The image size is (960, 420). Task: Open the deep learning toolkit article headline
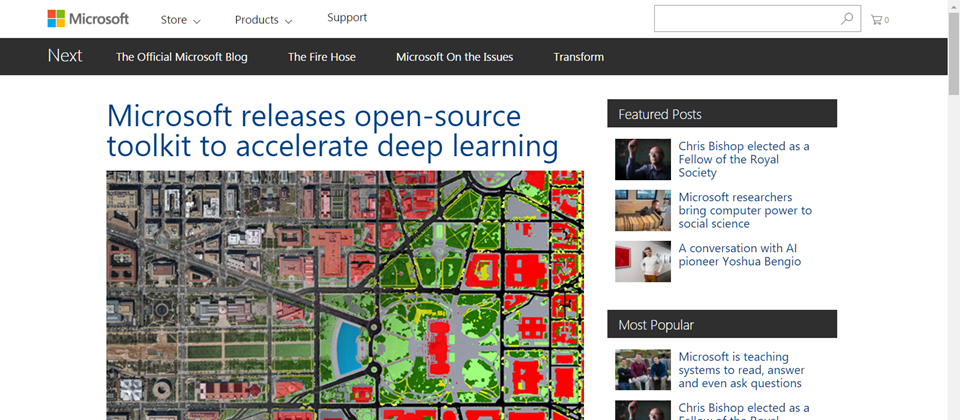[332, 130]
